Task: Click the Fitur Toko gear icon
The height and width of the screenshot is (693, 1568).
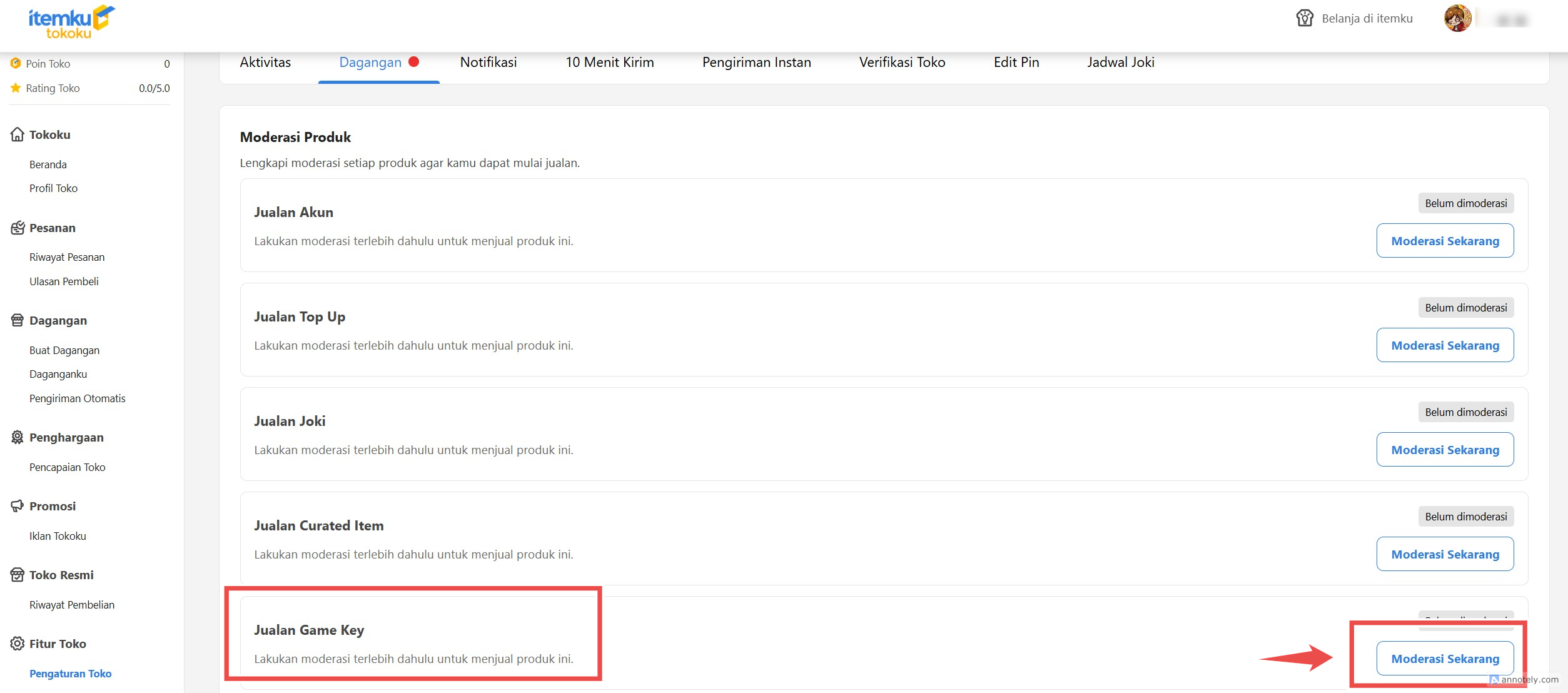Action: click(18, 644)
